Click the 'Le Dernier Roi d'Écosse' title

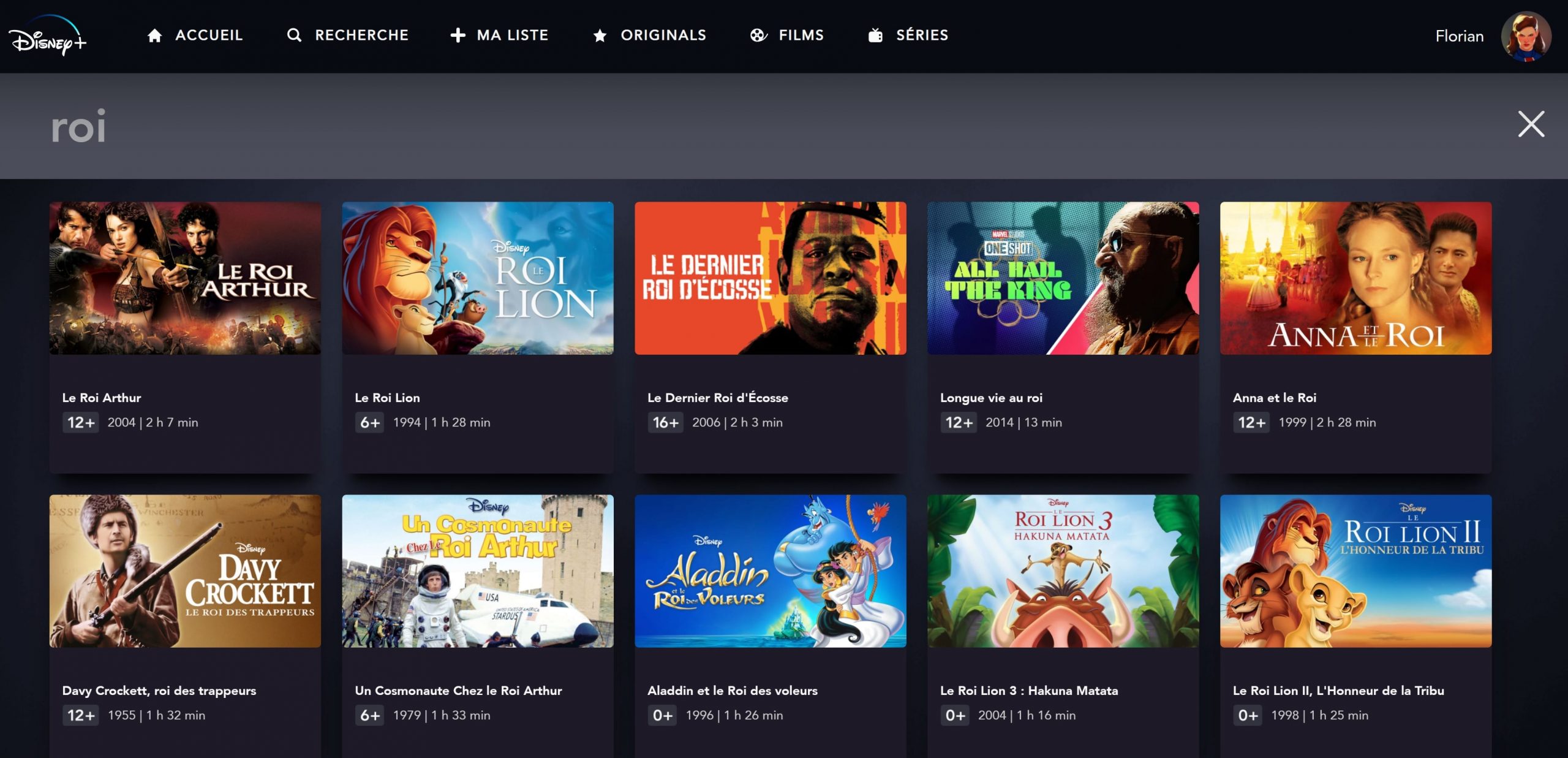point(718,398)
